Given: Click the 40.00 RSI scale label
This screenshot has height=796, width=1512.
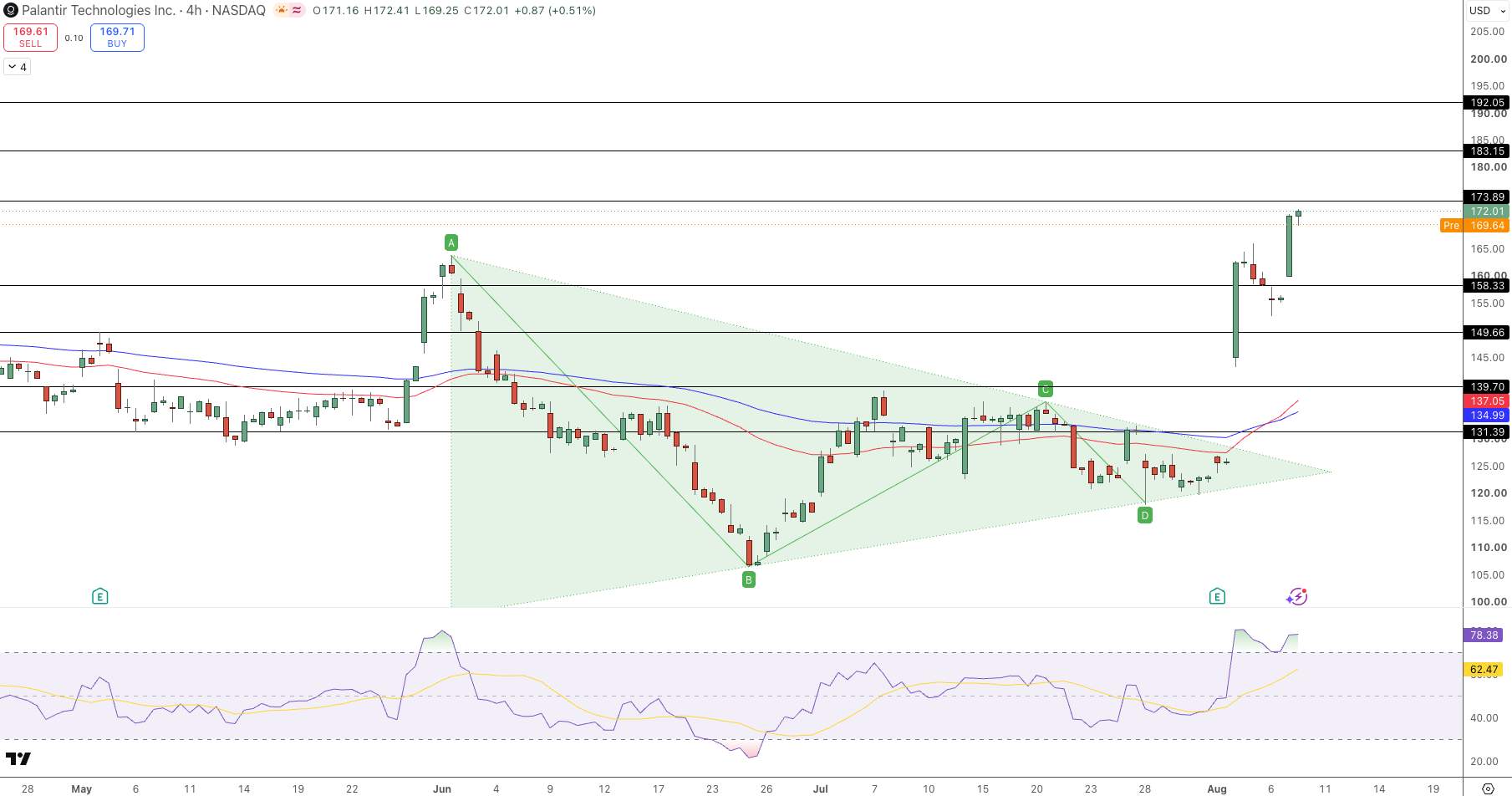Looking at the screenshot, I should click(1484, 718).
